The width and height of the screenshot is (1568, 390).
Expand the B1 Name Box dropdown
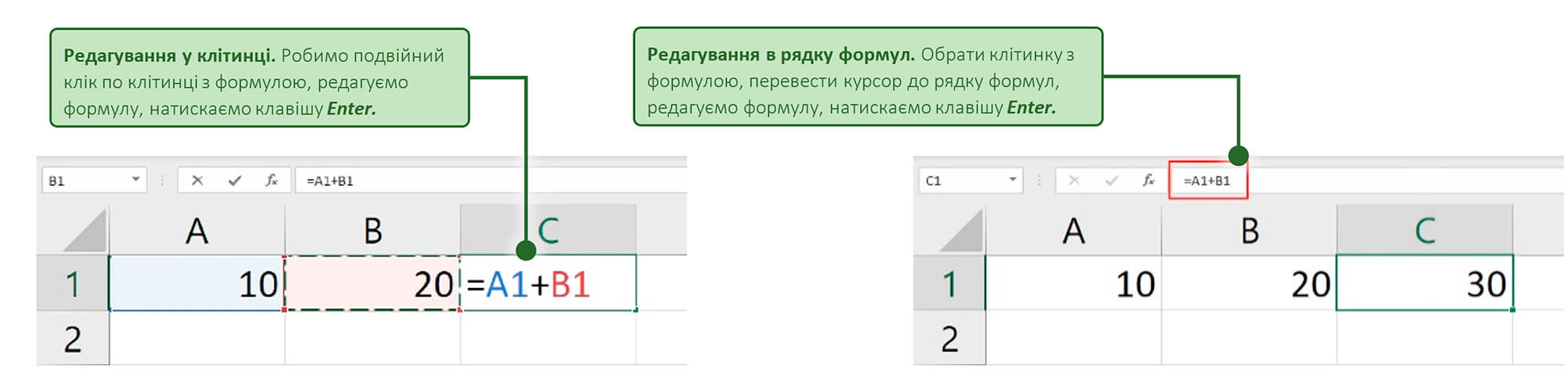tap(136, 180)
